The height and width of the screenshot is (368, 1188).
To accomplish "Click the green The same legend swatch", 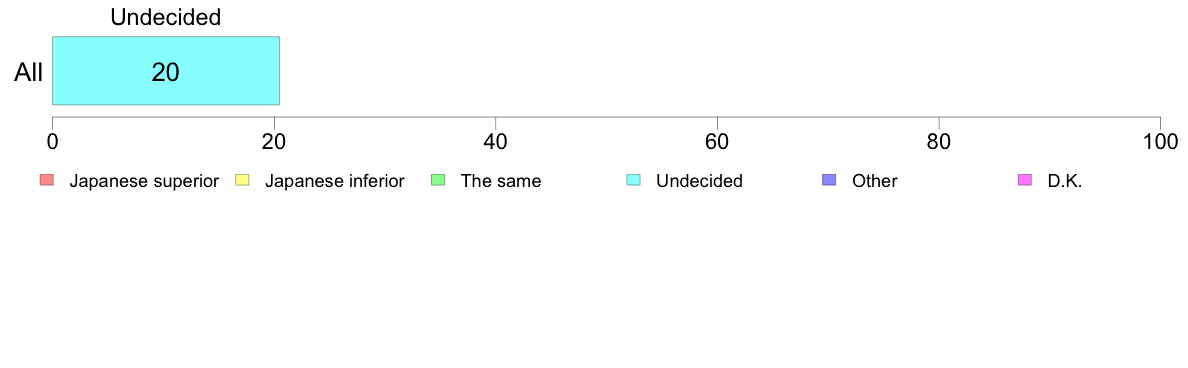I will 438,180.
